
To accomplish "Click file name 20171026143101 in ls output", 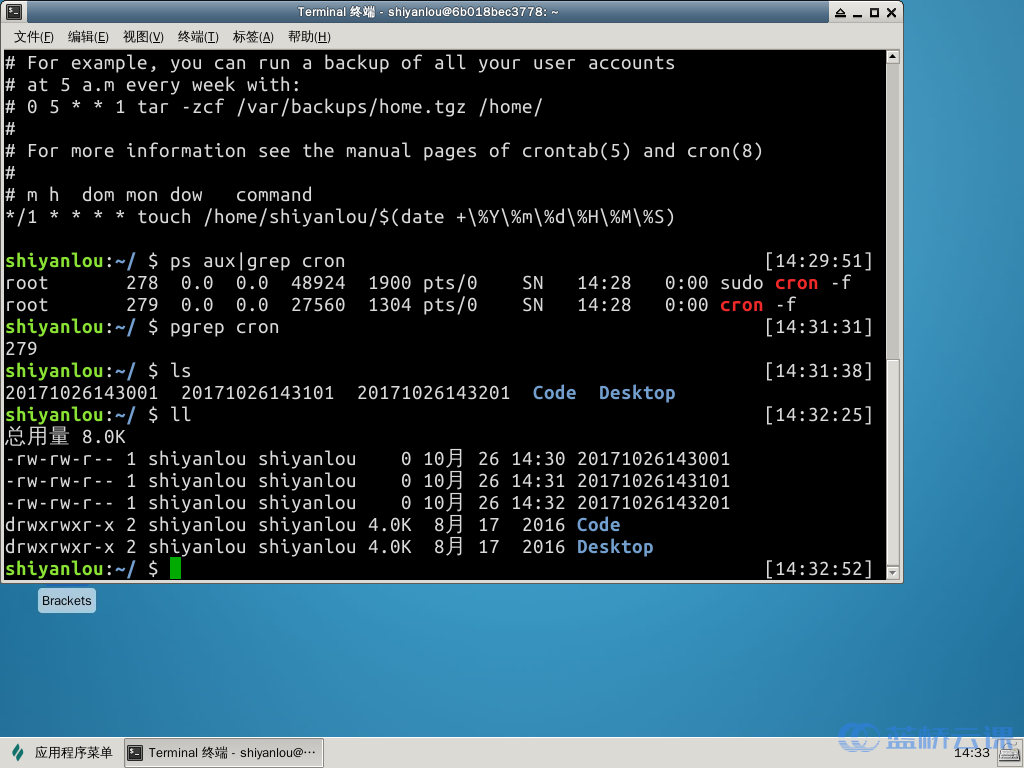I will tap(257, 393).
